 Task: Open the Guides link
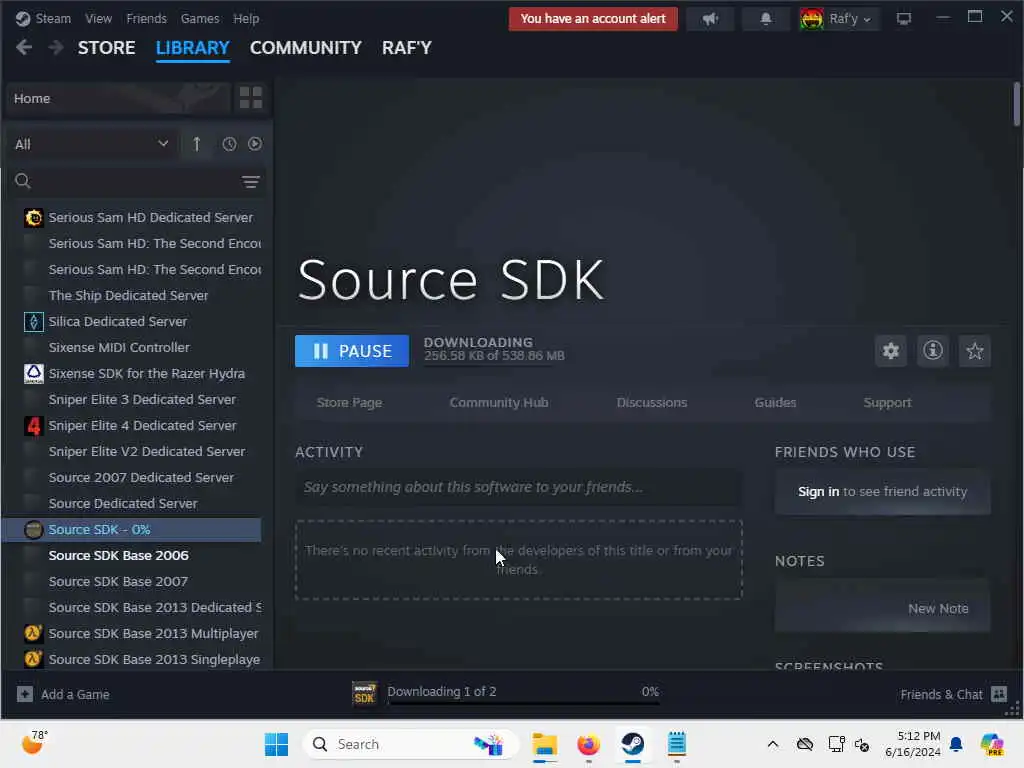tap(775, 402)
